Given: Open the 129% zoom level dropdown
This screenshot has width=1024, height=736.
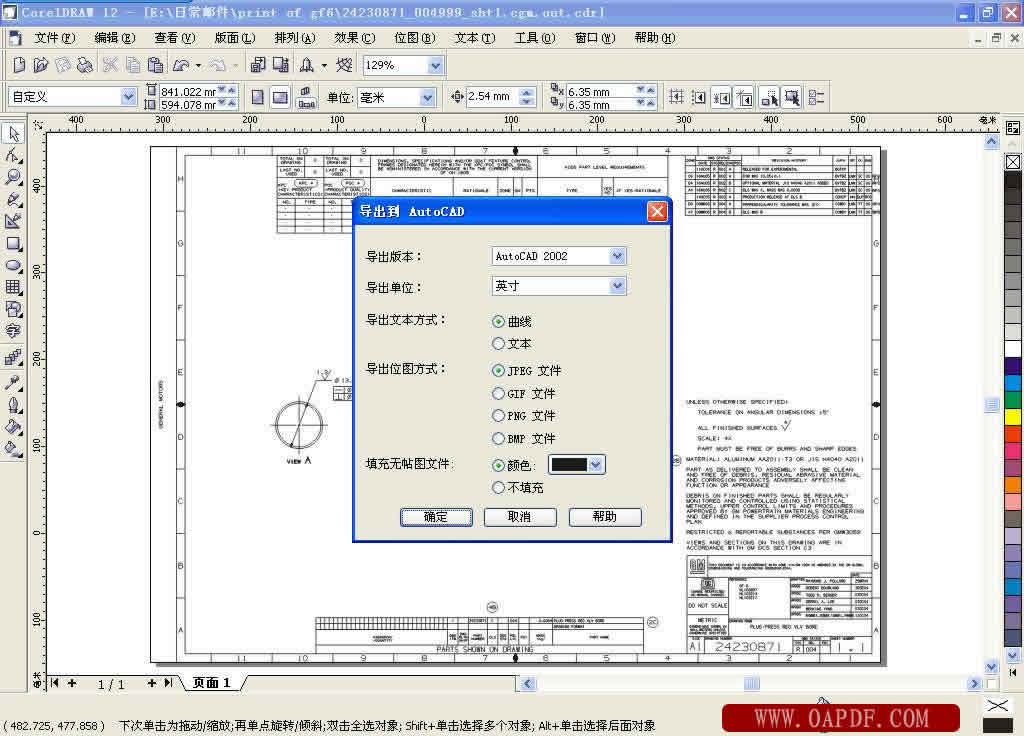Looking at the screenshot, I should coord(436,65).
